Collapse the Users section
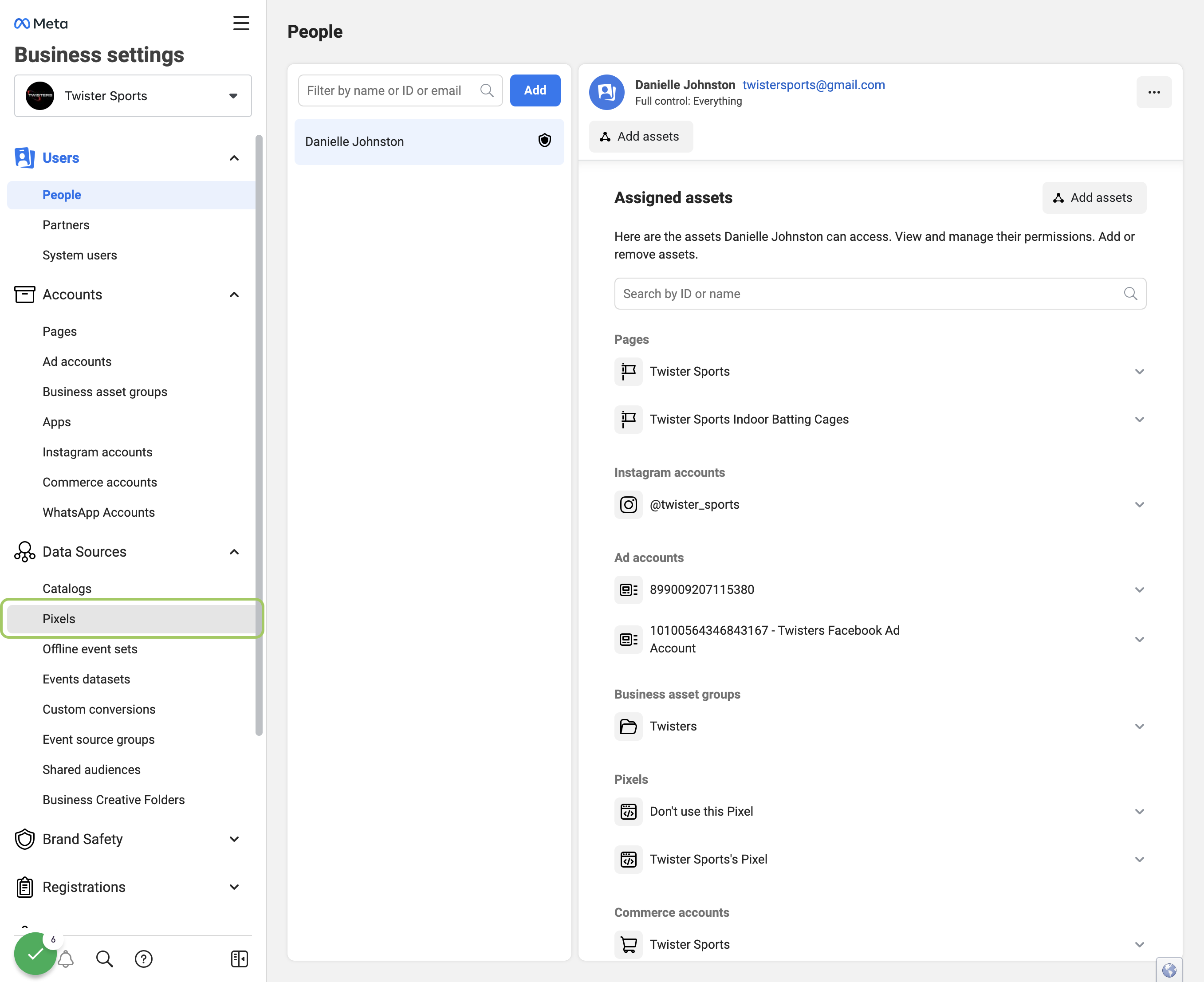The image size is (1204, 982). (x=234, y=158)
